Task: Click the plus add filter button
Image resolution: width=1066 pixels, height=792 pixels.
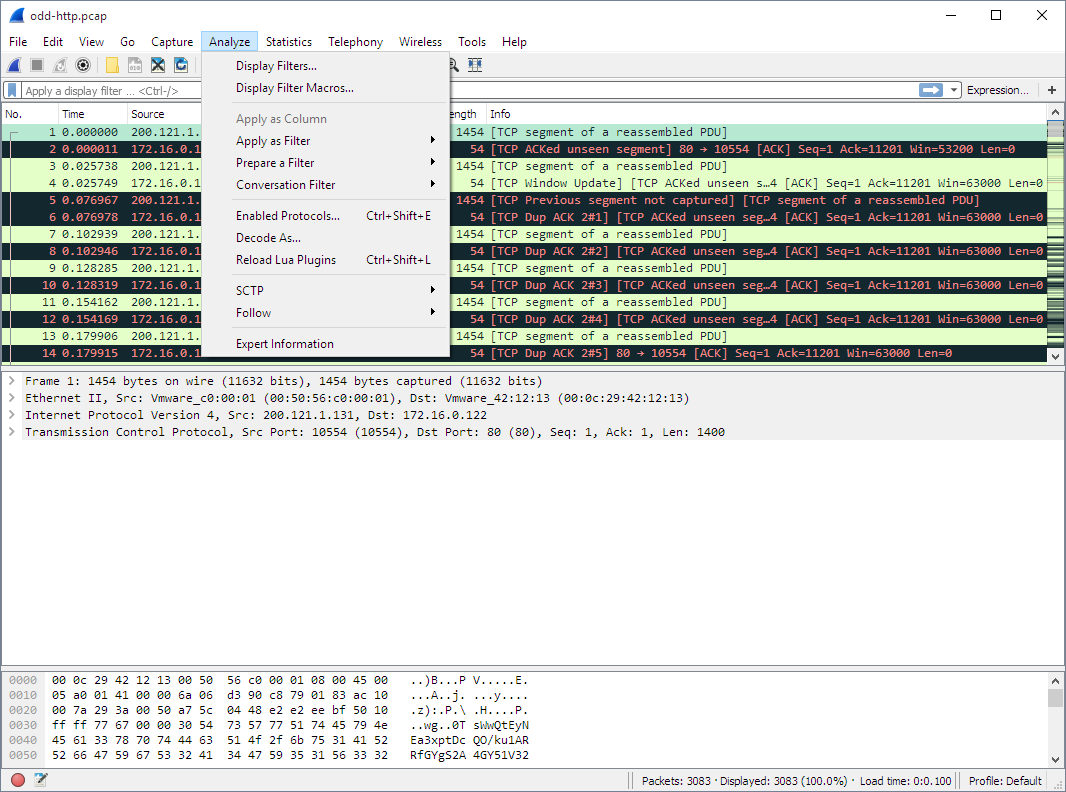Action: 1052,90
